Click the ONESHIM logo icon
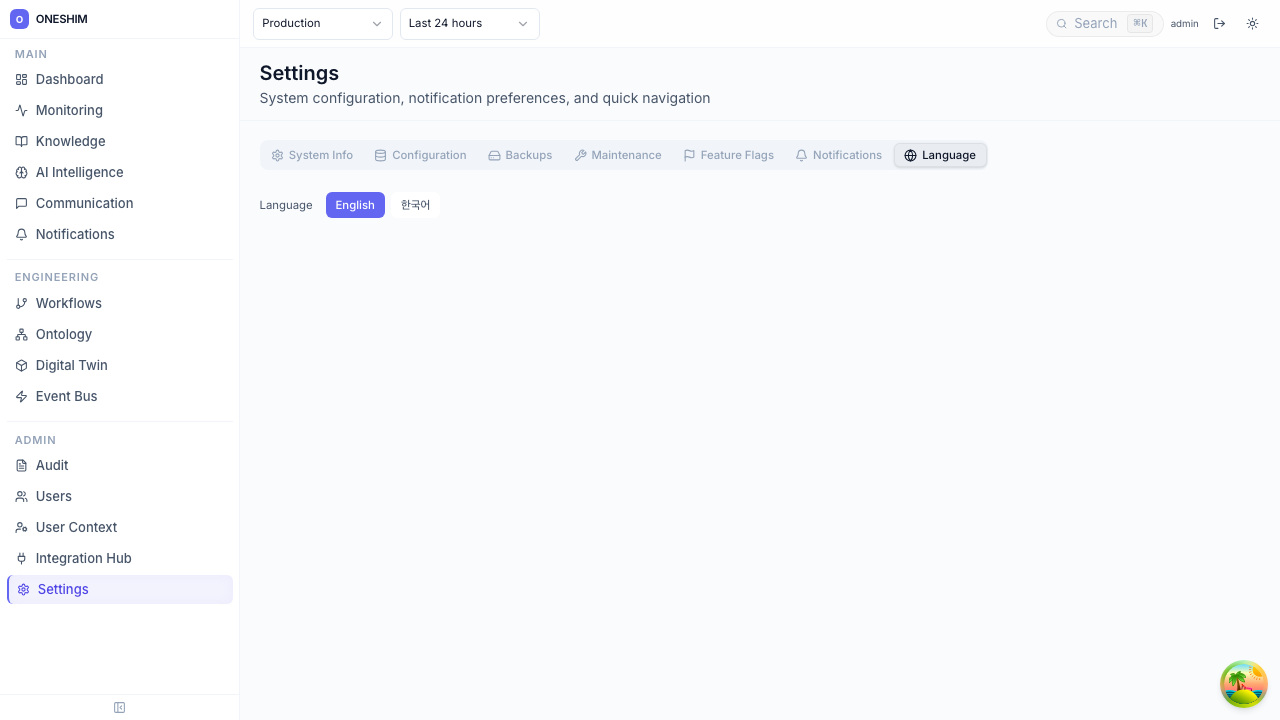This screenshot has width=1280, height=720. (19, 19)
